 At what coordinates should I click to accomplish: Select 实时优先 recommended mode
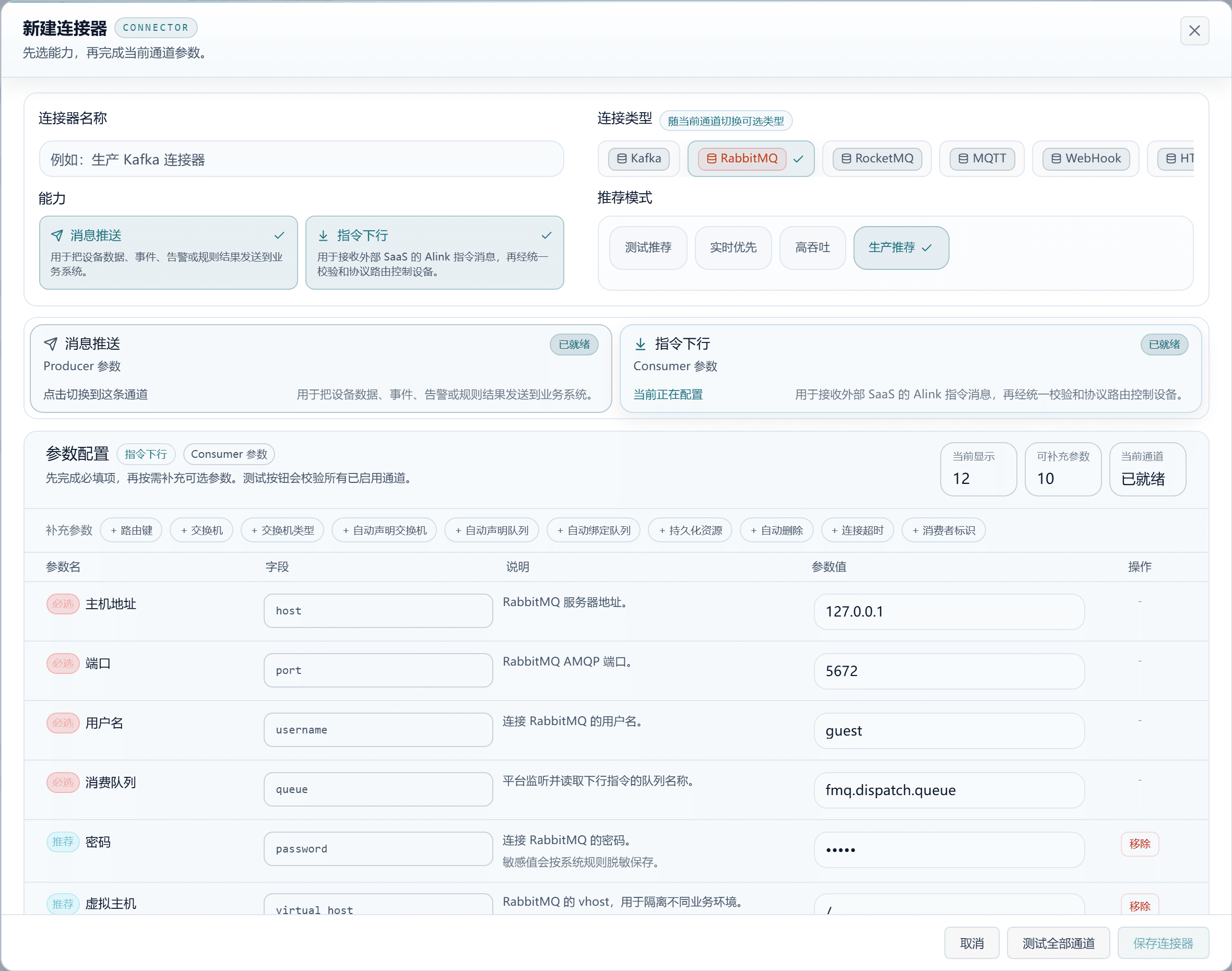pos(733,247)
